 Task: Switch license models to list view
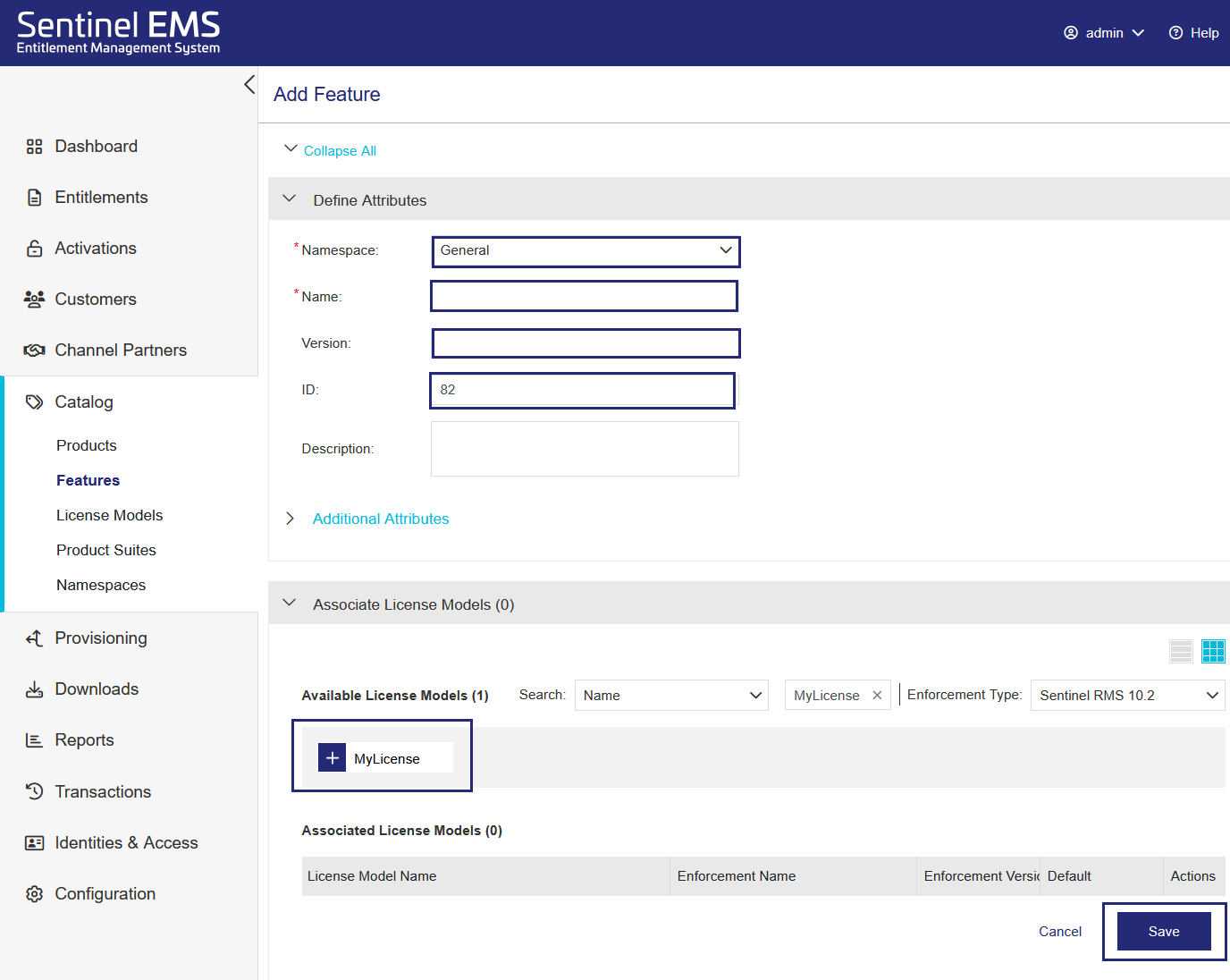(x=1181, y=651)
